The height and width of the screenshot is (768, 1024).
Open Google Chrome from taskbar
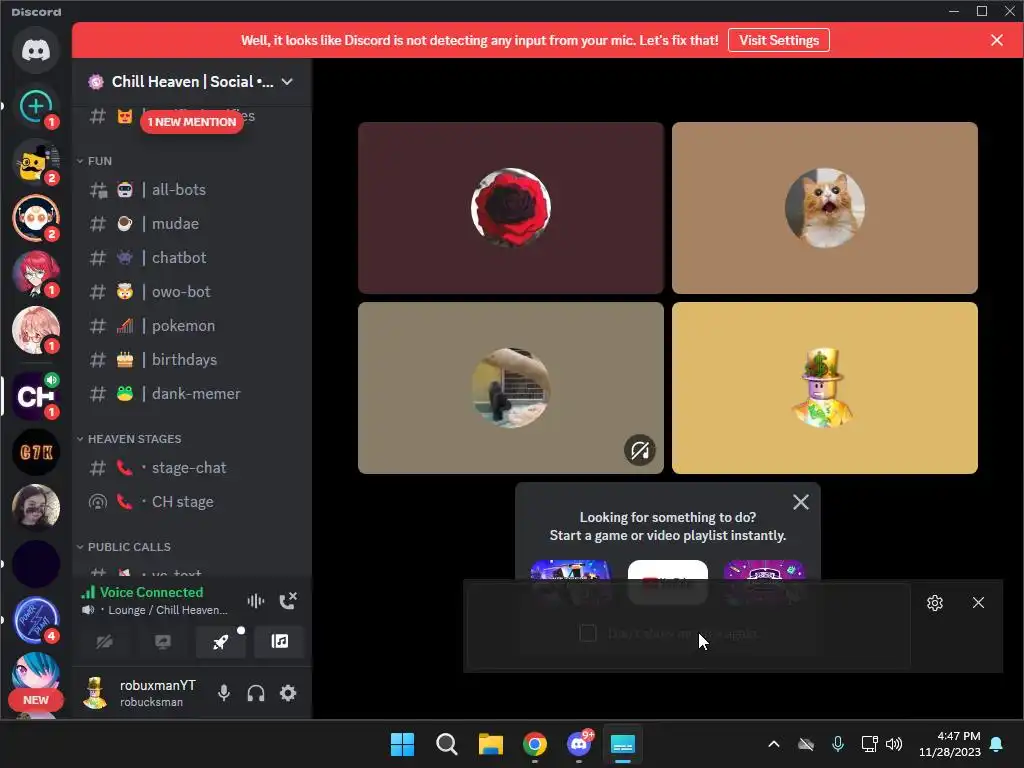point(535,744)
